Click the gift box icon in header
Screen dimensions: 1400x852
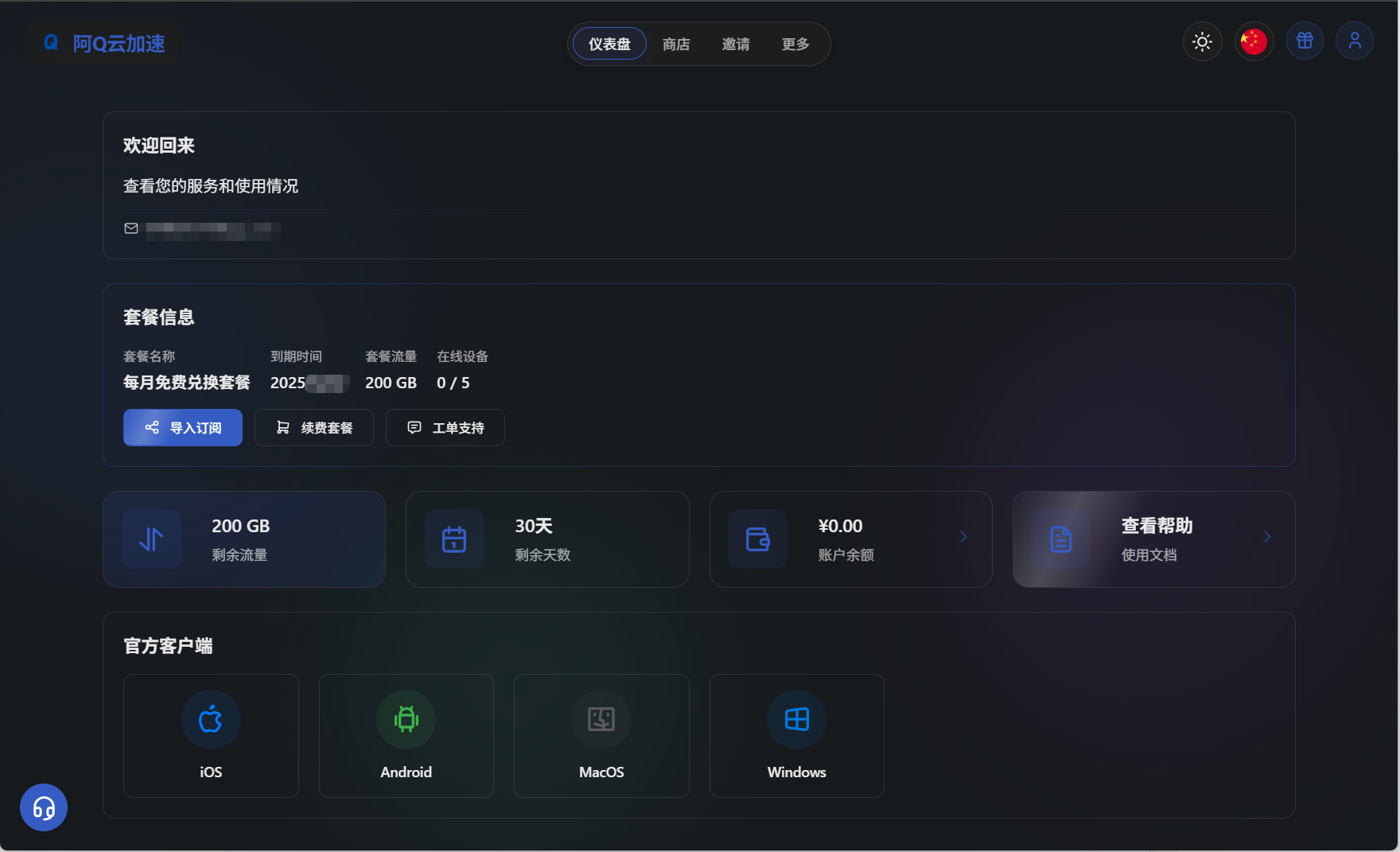point(1305,41)
